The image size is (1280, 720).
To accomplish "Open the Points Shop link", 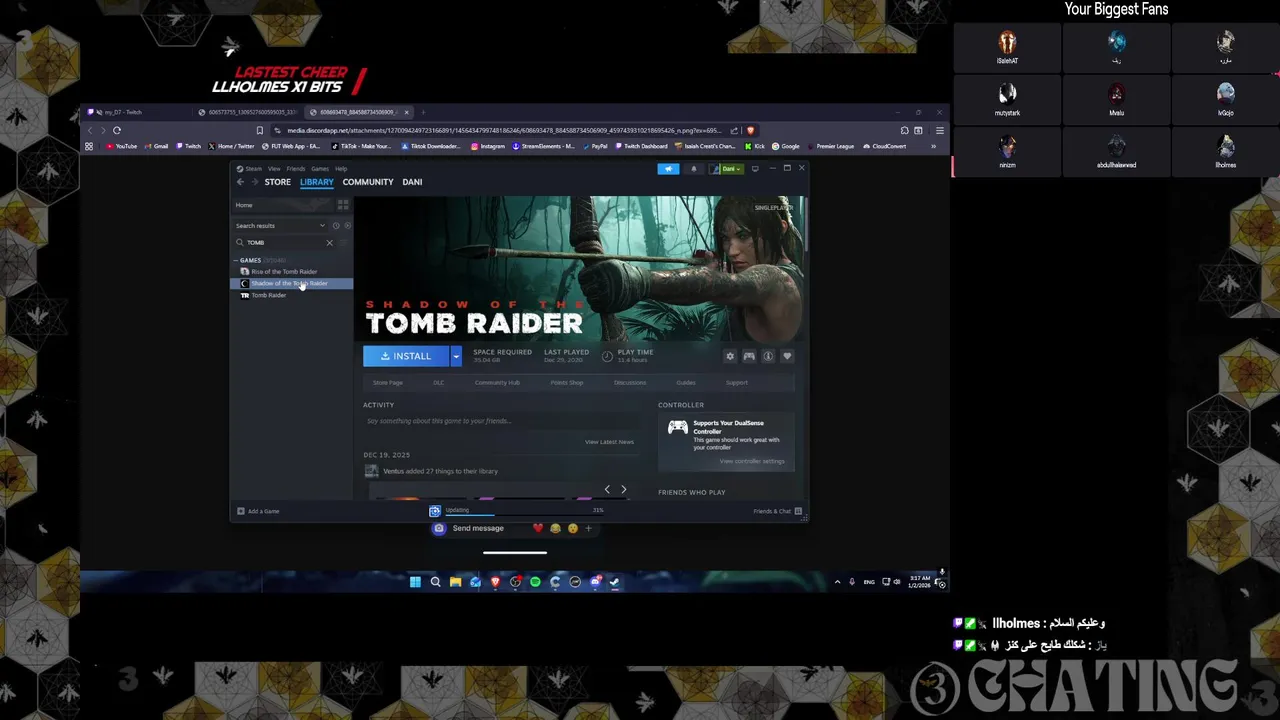I will click(x=567, y=383).
